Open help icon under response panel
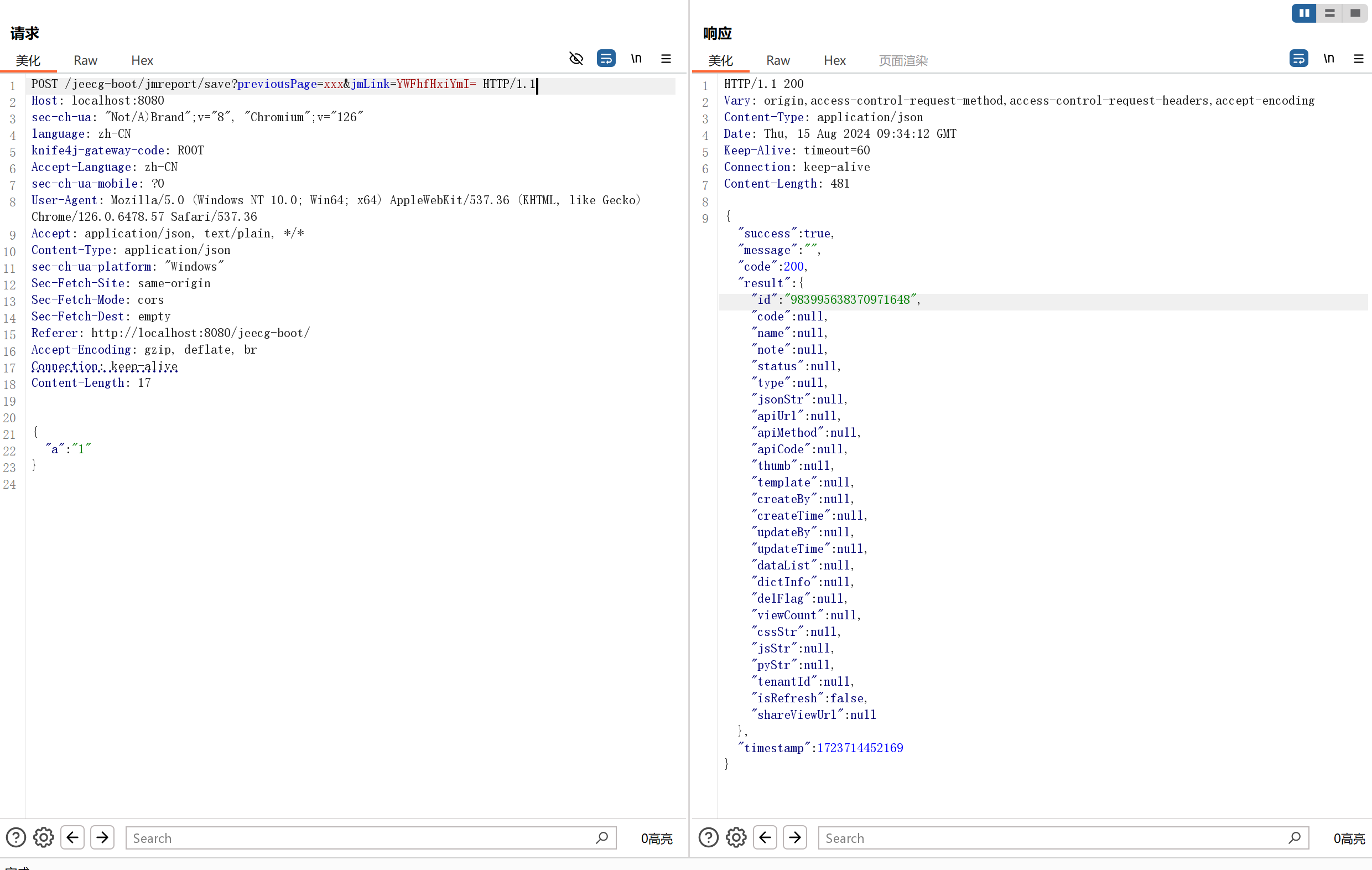Image resolution: width=1372 pixels, height=870 pixels. pyautogui.click(x=709, y=837)
